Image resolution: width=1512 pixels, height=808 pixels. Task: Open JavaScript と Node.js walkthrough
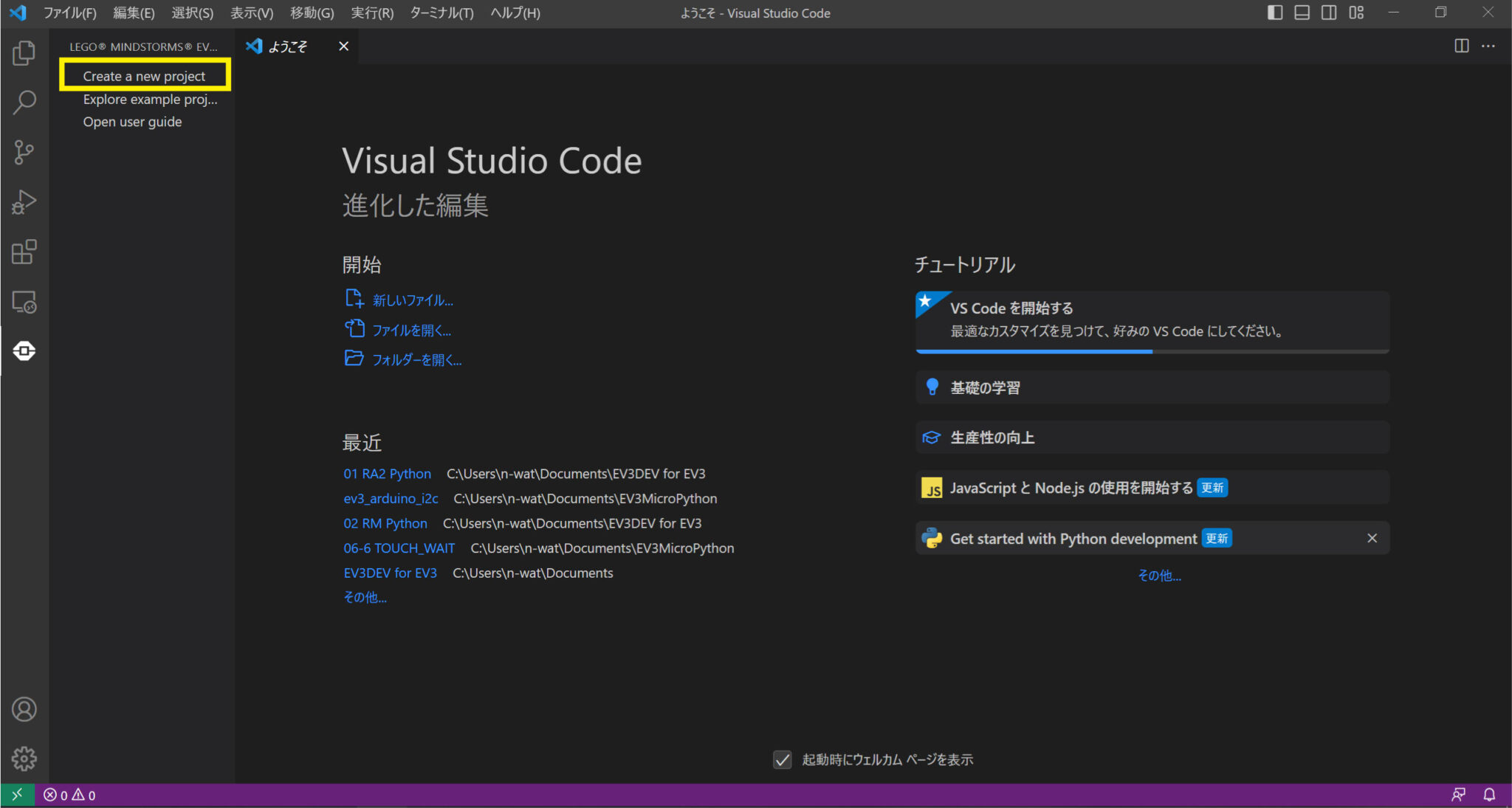(x=1152, y=488)
